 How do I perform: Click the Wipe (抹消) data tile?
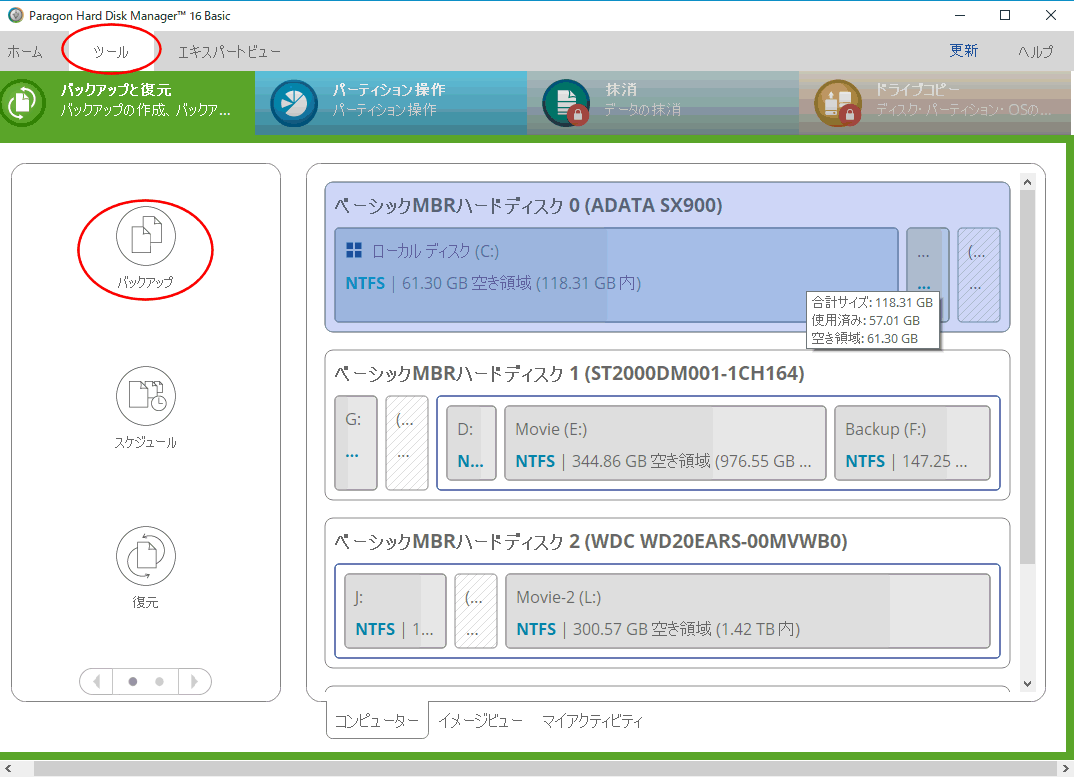click(x=662, y=100)
